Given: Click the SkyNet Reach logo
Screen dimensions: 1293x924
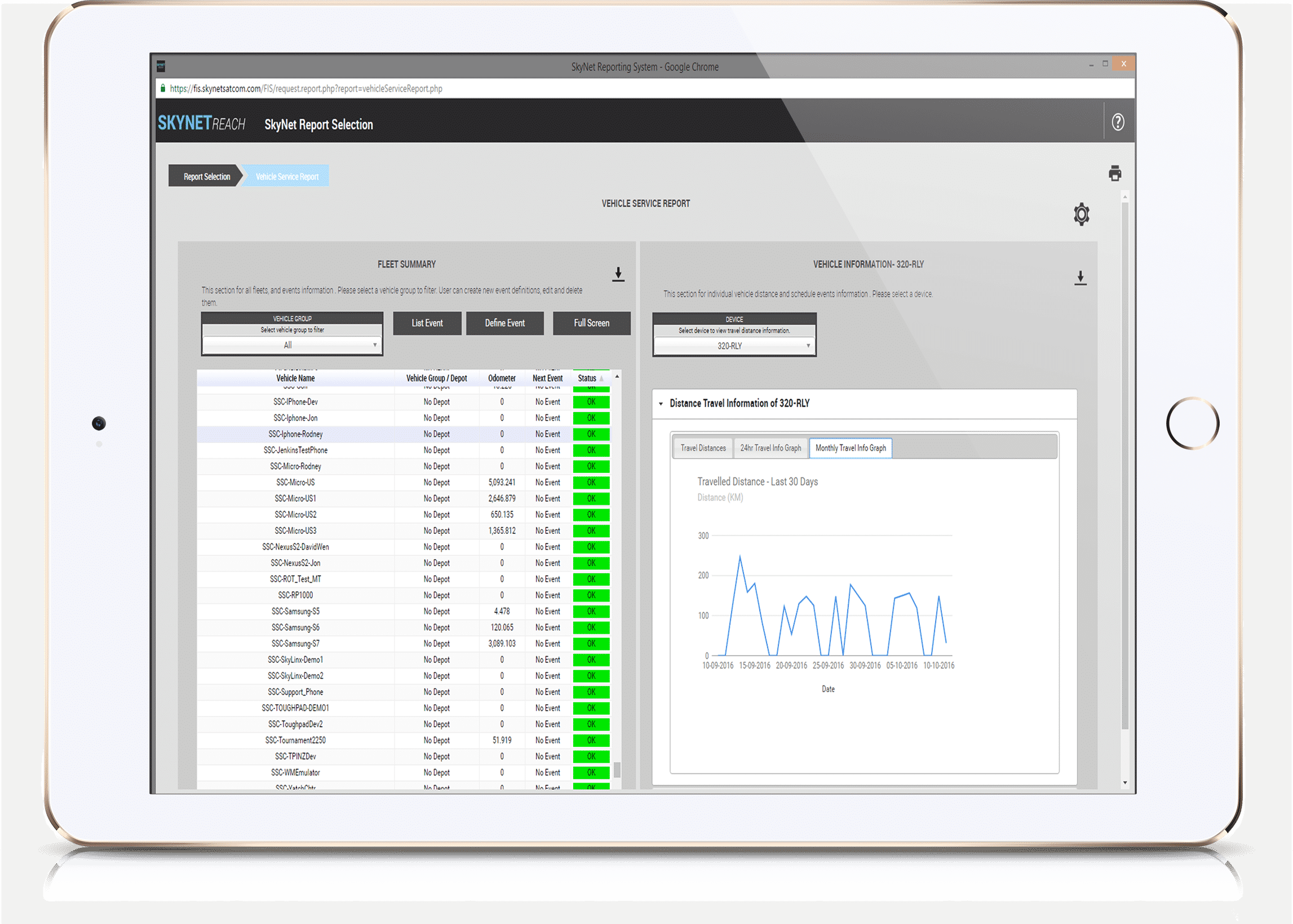Looking at the screenshot, I should (201, 123).
